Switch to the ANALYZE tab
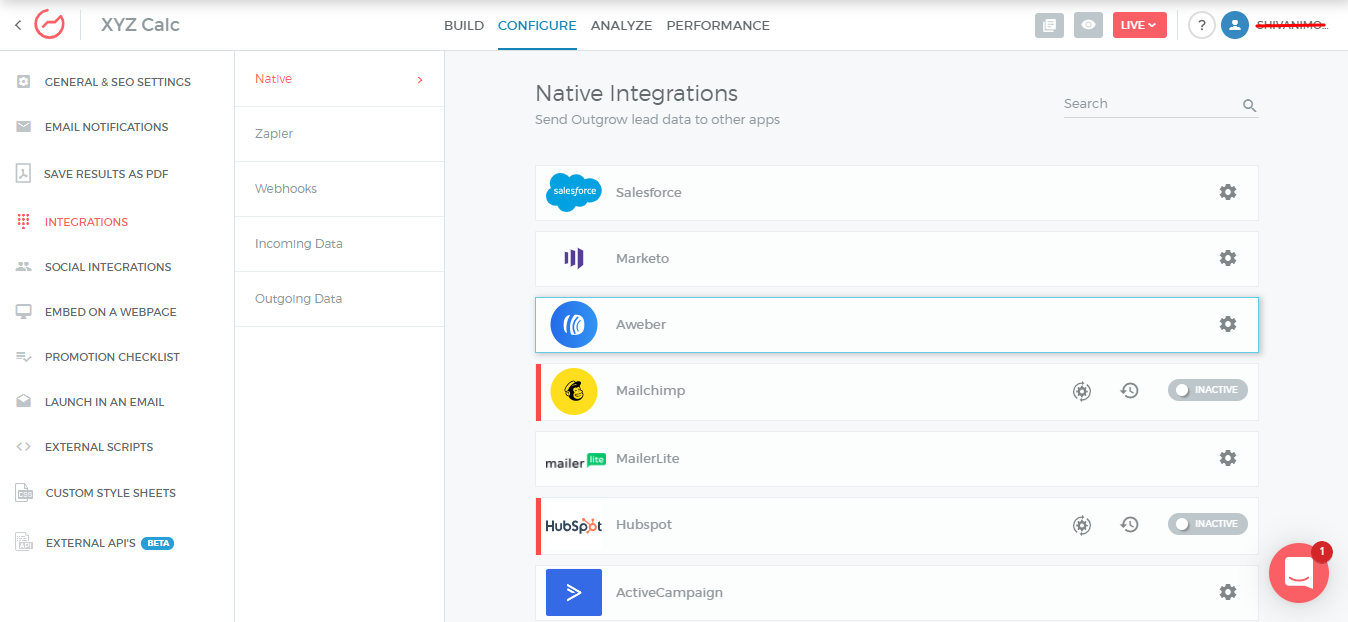Screen dimensions: 1348x622 coord(621,26)
